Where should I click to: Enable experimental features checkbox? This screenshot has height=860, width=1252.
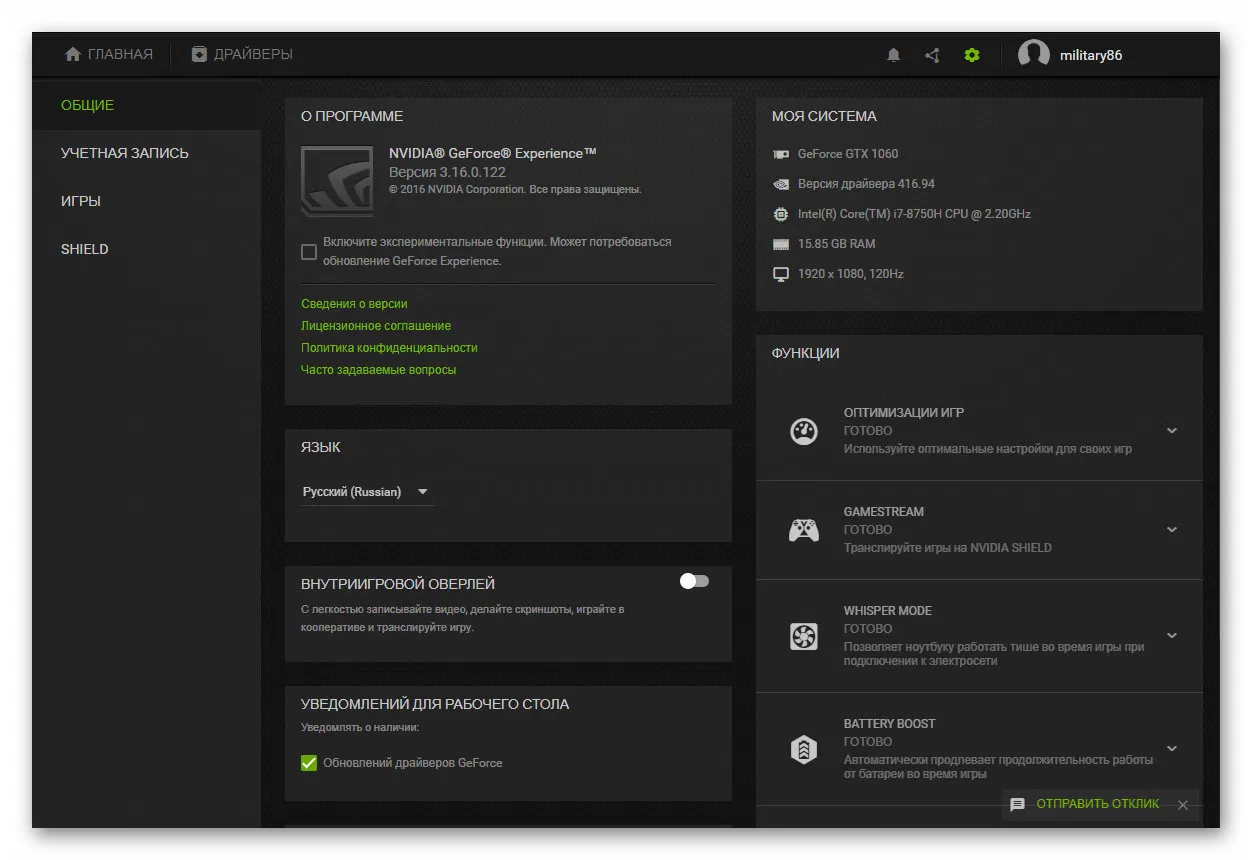click(309, 252)
